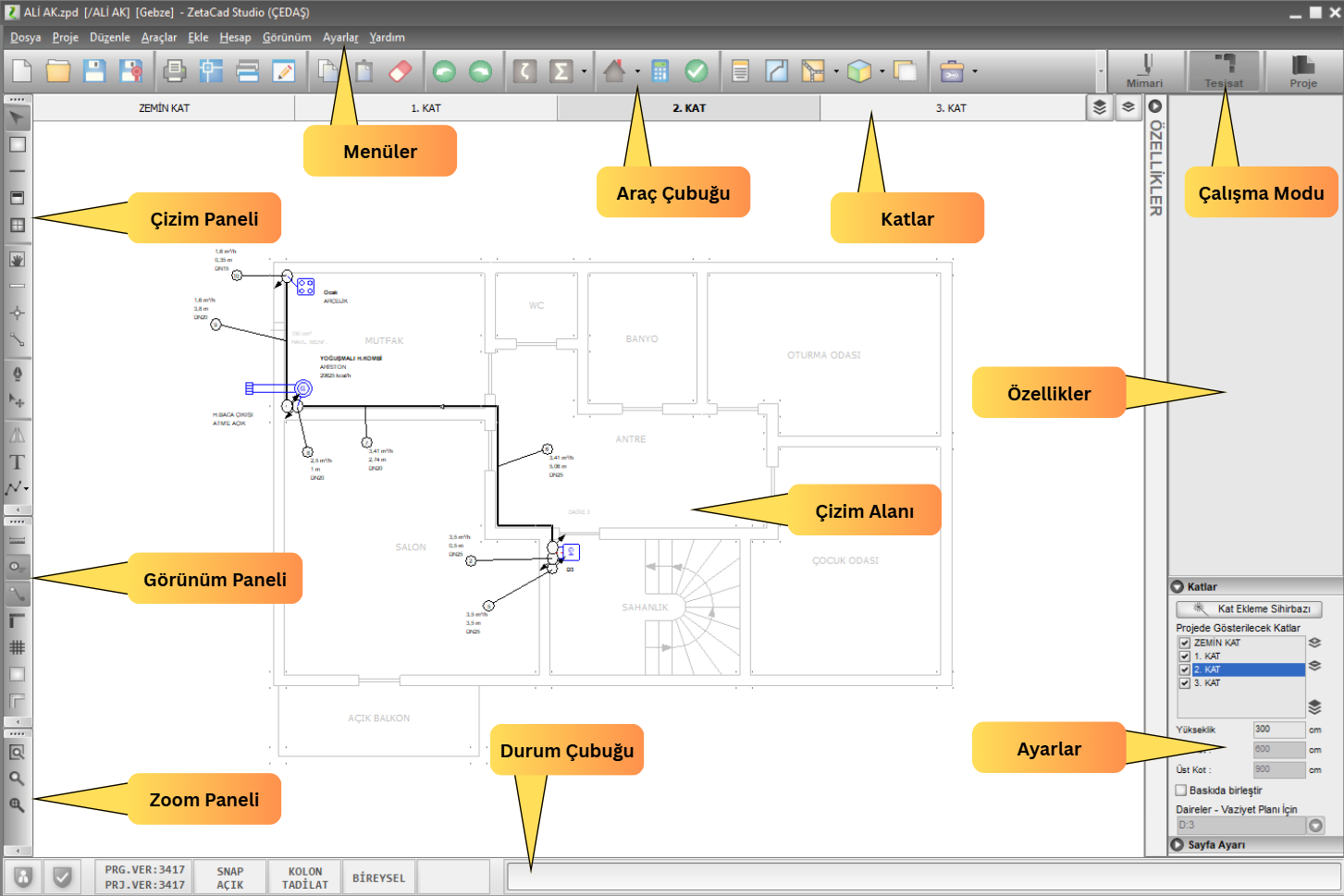
Task: Collapse the Katlar panel section
Action: coord(1178,587)
